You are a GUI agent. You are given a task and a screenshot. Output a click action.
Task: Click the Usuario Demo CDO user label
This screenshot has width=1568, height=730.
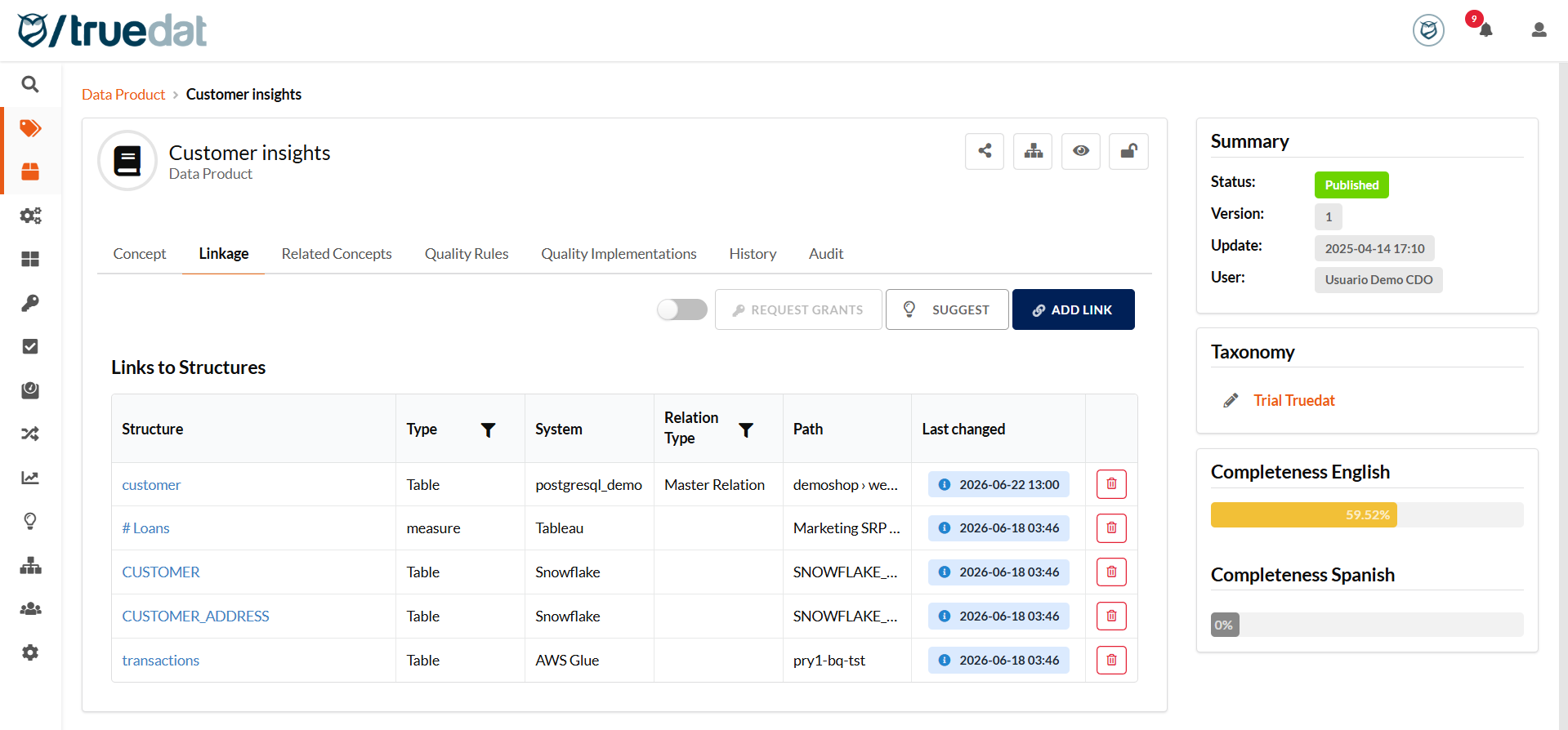tap(1378, 280)
